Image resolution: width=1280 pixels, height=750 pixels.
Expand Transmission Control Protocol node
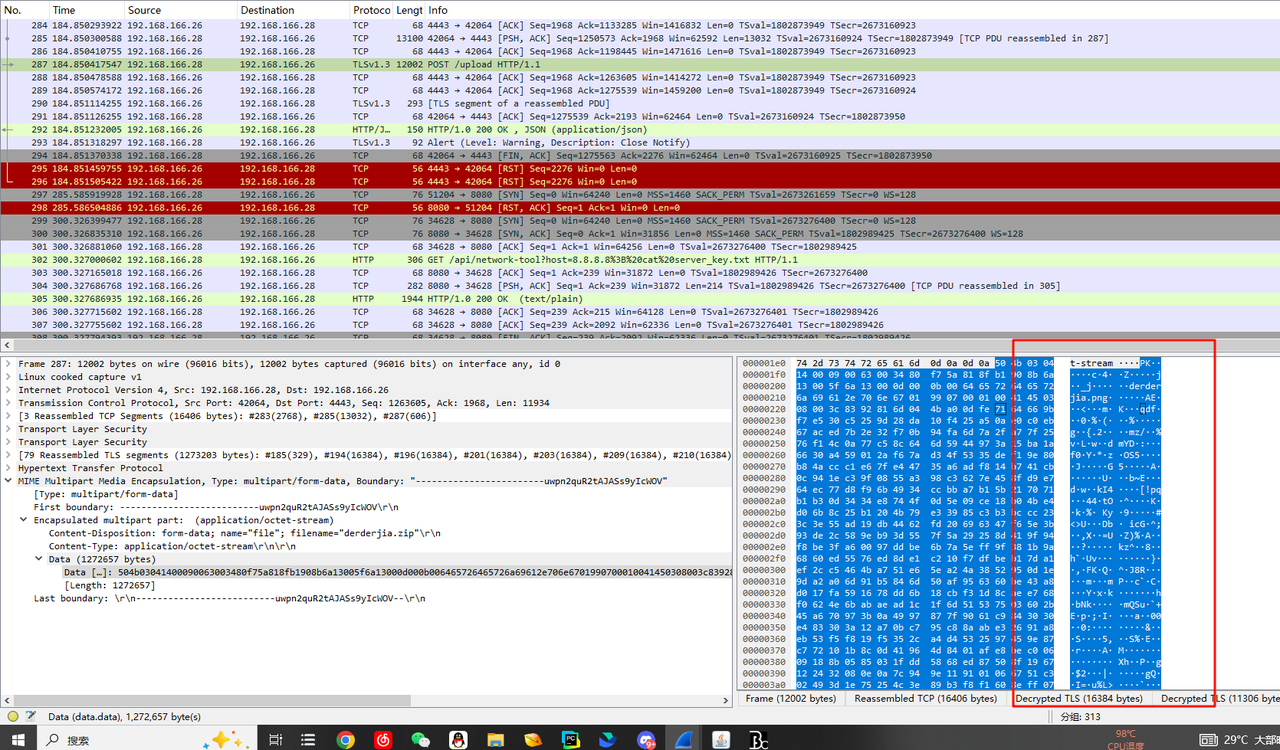pos(9,403)
